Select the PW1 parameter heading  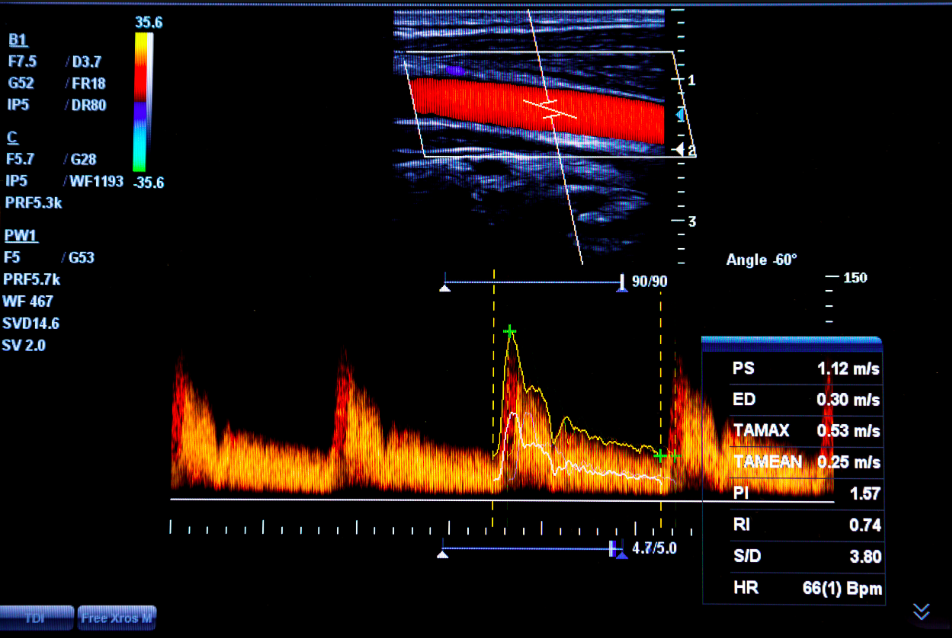click(x=20, y=235)
